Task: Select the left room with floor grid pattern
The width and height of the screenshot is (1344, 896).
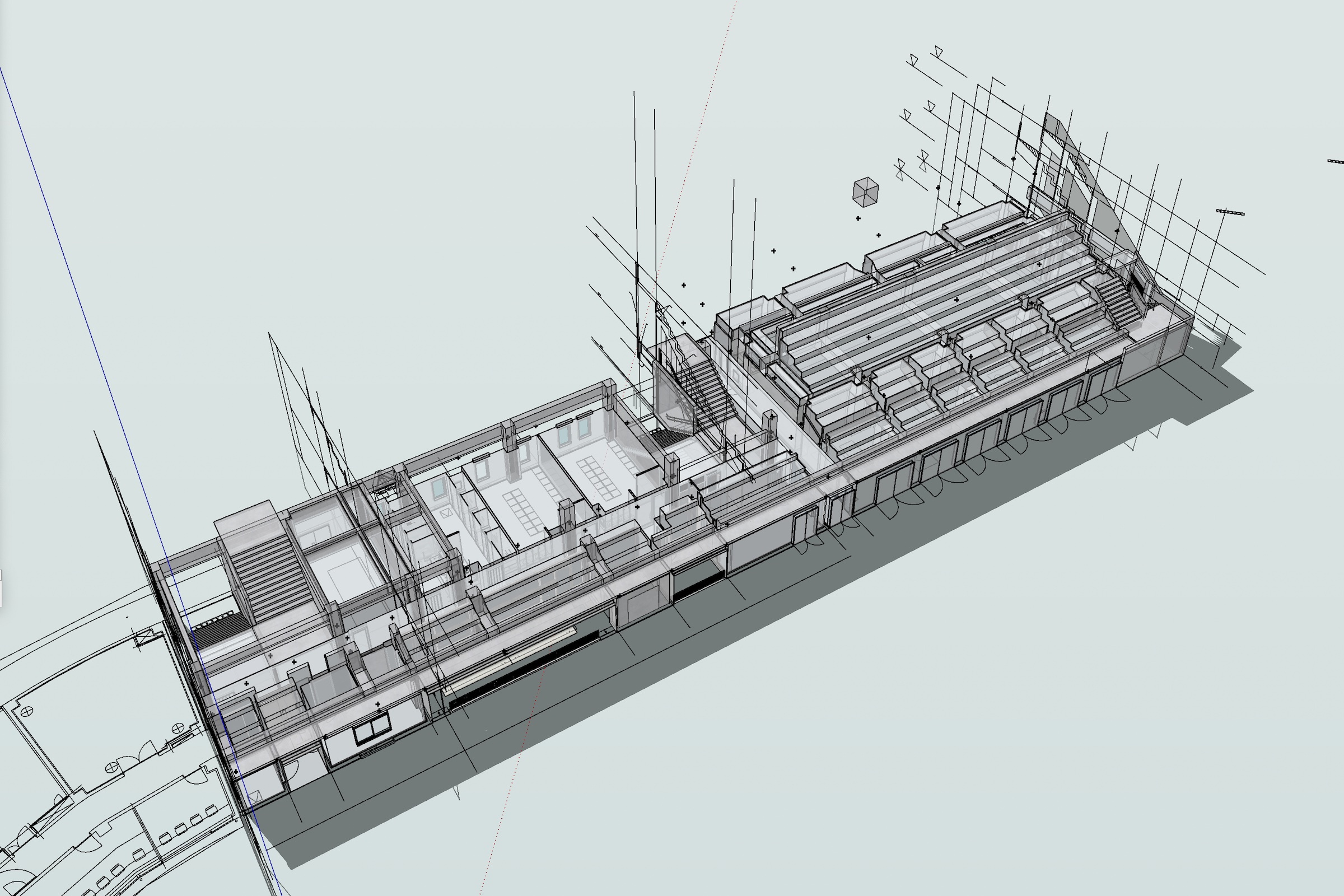Action: [524, 512]
